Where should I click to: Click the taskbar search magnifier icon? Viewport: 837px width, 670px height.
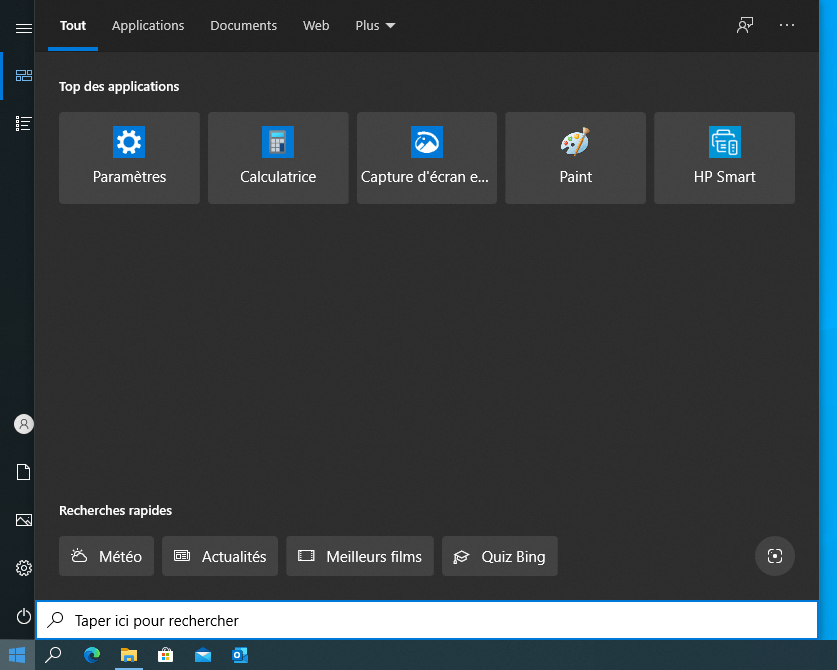point(53,655)
